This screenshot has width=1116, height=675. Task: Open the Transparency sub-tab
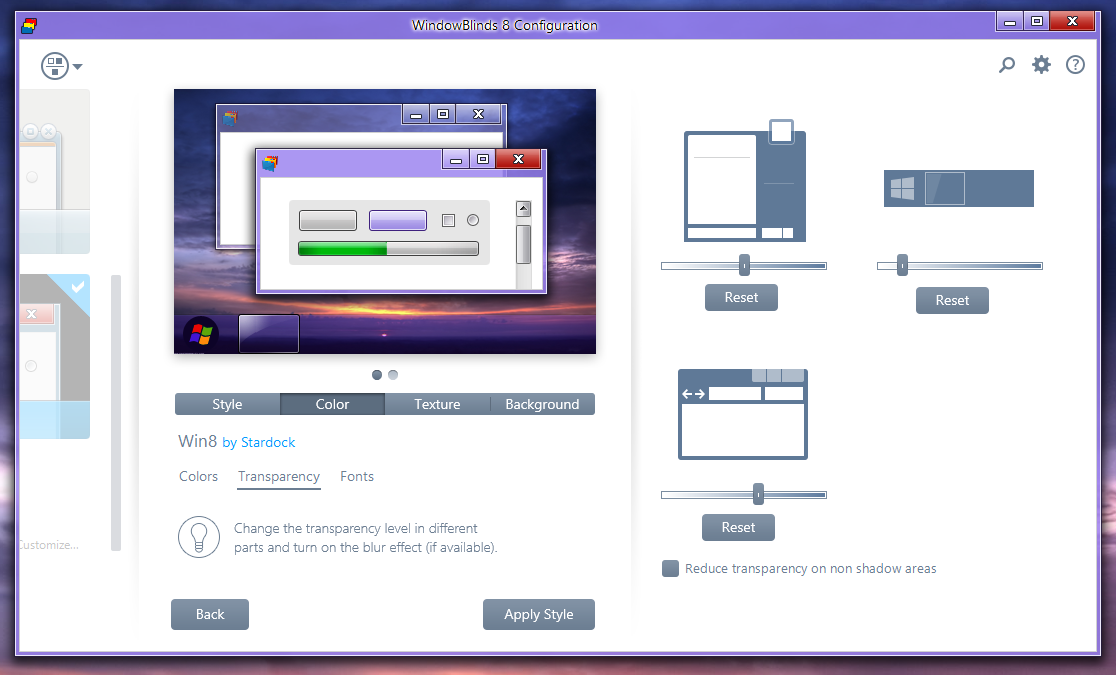(x=279, y=476)
